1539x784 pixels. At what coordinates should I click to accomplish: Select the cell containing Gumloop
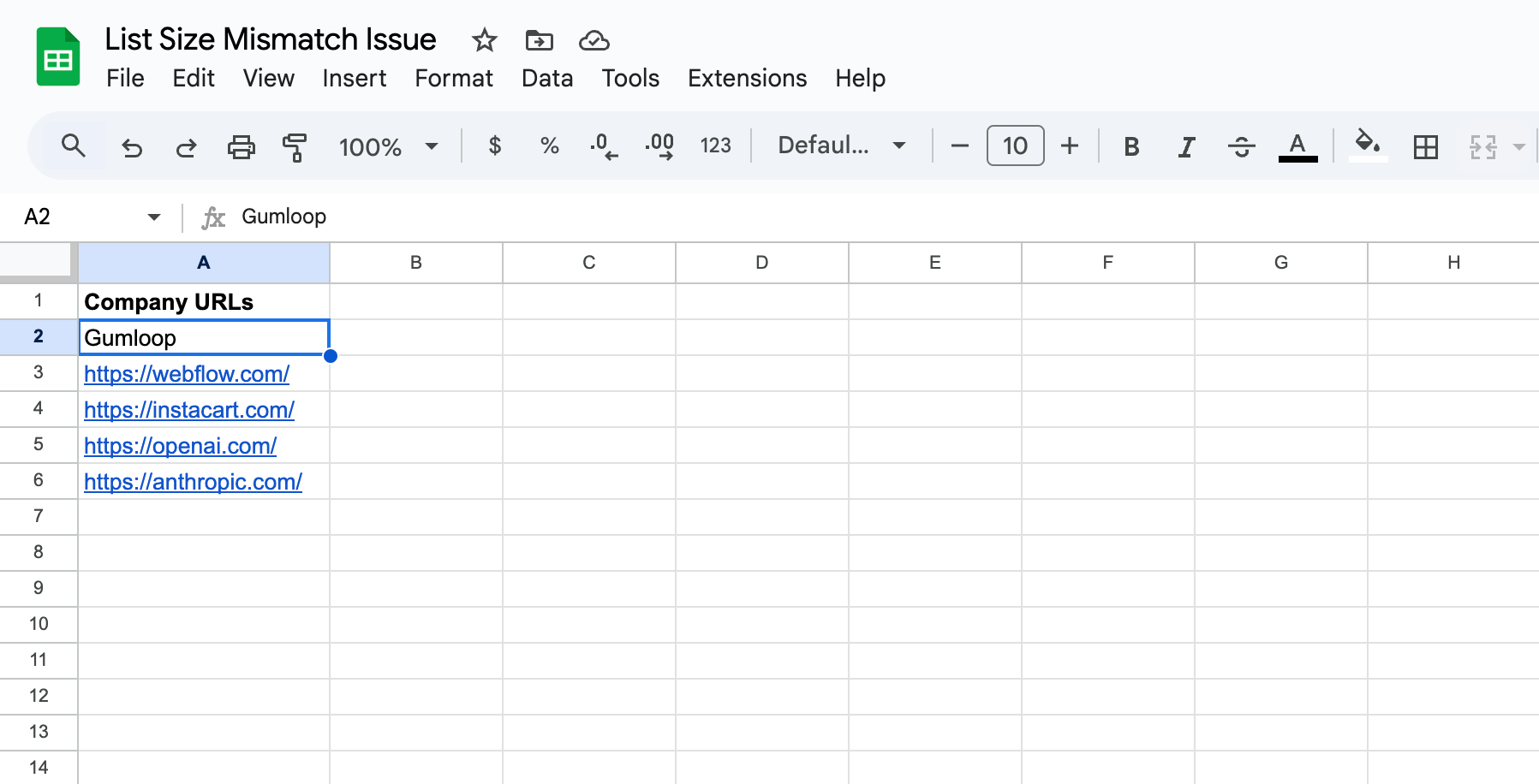tap(204, 337)
